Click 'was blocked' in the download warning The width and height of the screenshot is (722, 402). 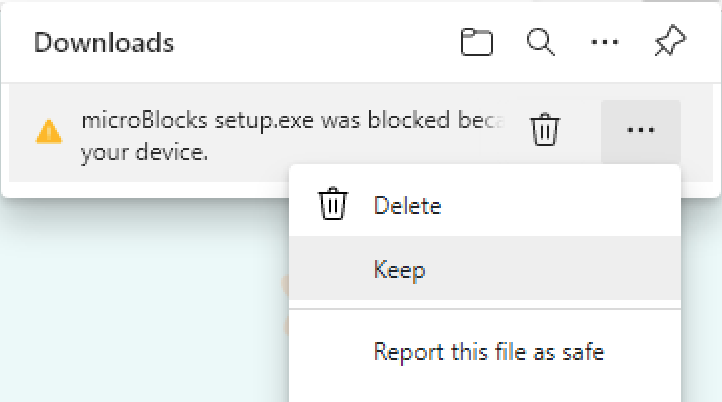click(x=385, y=120)
